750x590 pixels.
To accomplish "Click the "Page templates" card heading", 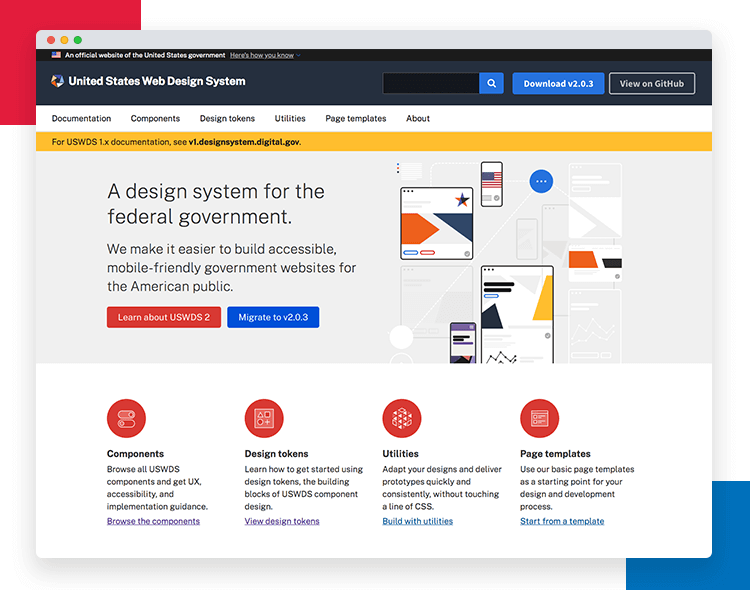I will click(555, 454).
